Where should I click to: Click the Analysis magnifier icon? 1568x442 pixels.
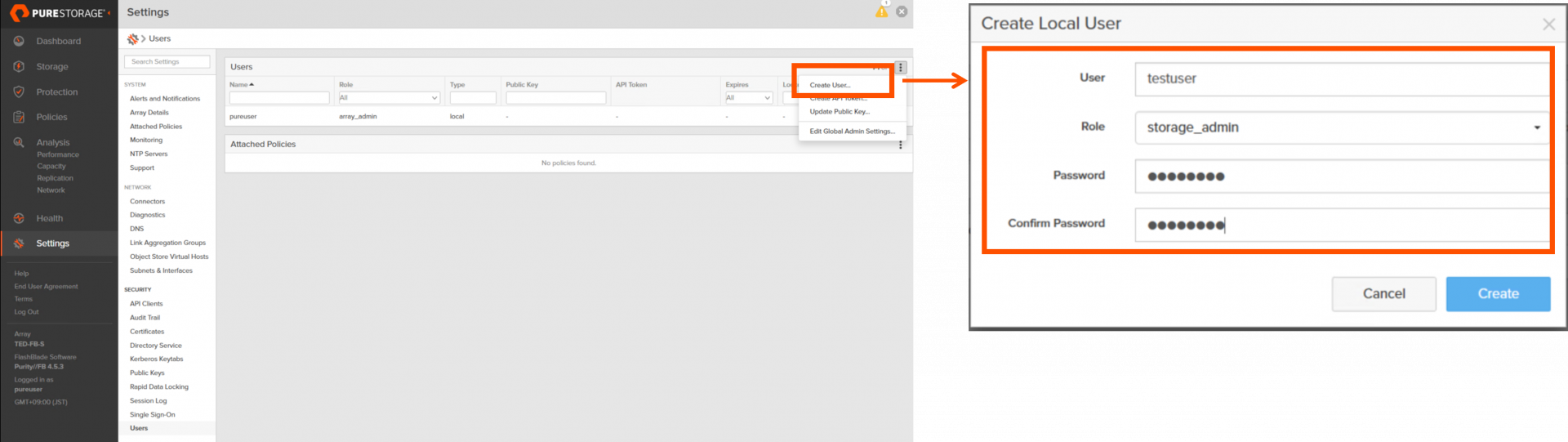pyautogui.click(x=19, y=142)
